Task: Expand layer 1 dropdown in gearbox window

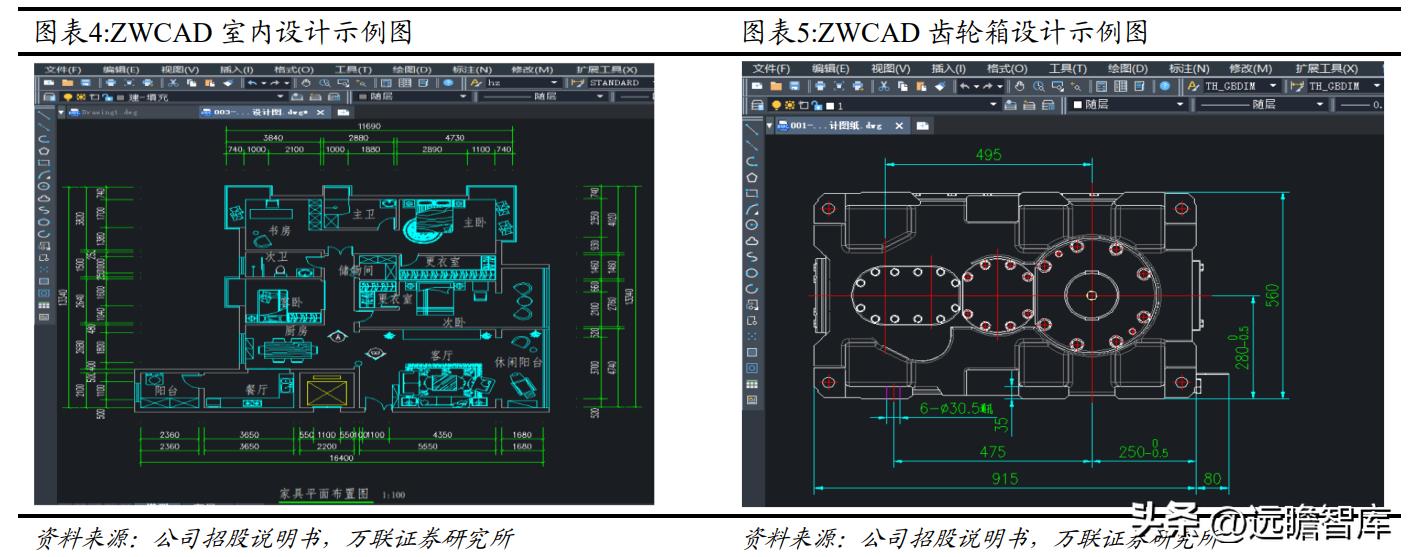Action: 994,105
